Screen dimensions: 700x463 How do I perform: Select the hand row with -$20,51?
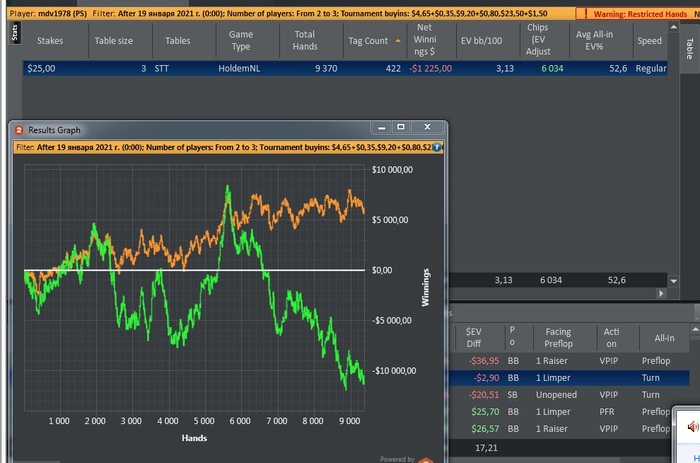click(x=569, y=395)
